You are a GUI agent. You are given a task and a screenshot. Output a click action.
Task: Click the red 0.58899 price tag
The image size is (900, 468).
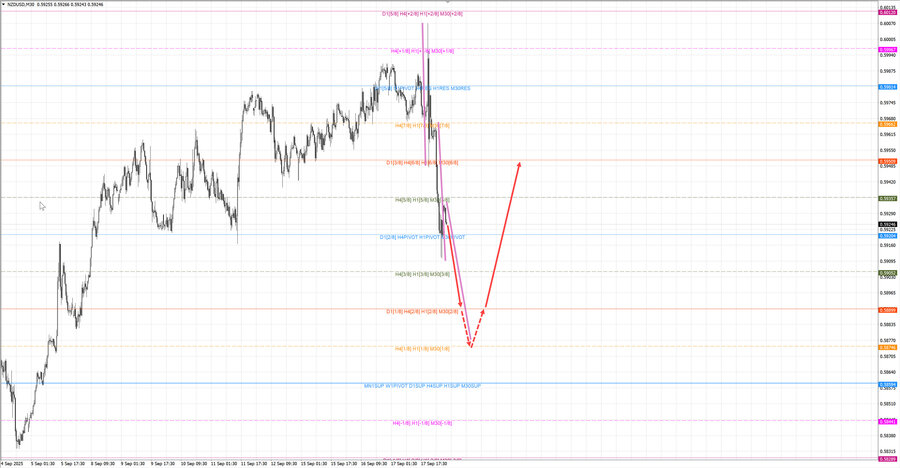tap(887, 310)
